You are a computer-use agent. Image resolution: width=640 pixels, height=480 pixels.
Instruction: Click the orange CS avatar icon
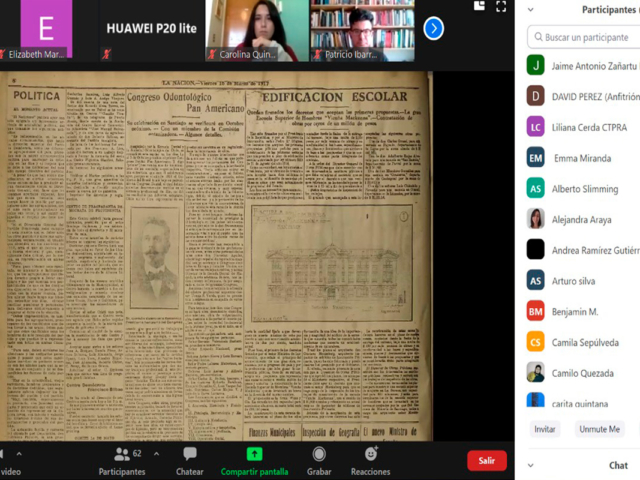[x=536, y=342]
